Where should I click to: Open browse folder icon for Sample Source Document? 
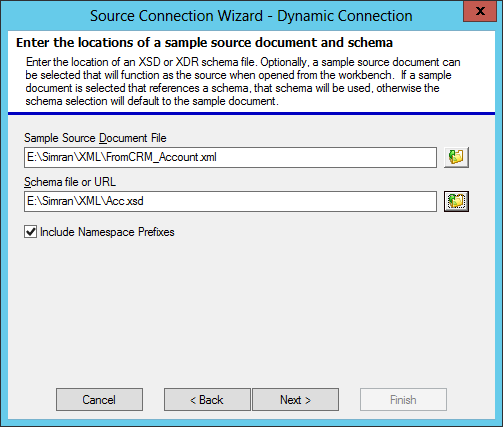coord(456,157)
